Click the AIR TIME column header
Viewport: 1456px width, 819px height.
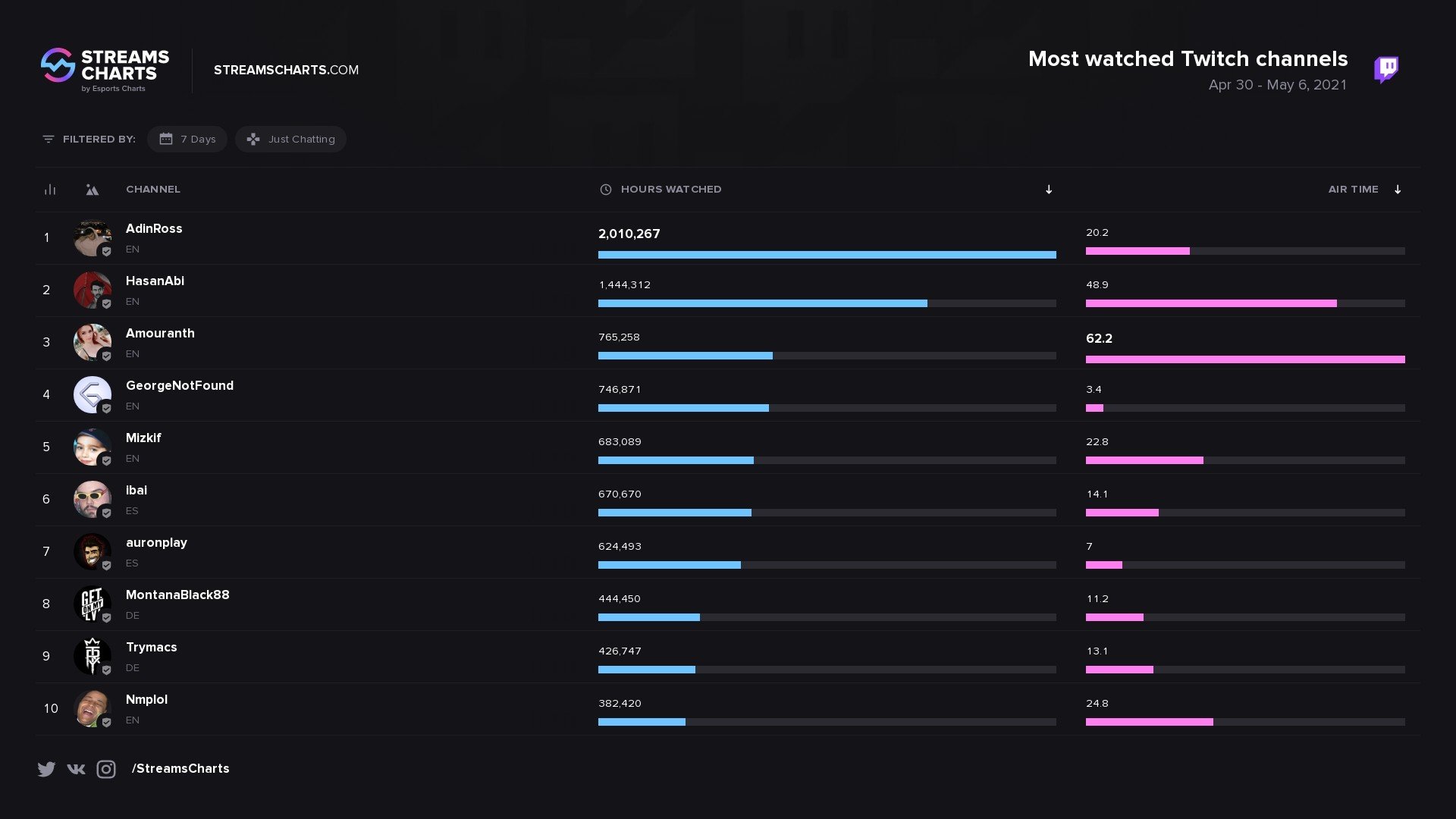pyautogui.click(x=1353, y=190)
